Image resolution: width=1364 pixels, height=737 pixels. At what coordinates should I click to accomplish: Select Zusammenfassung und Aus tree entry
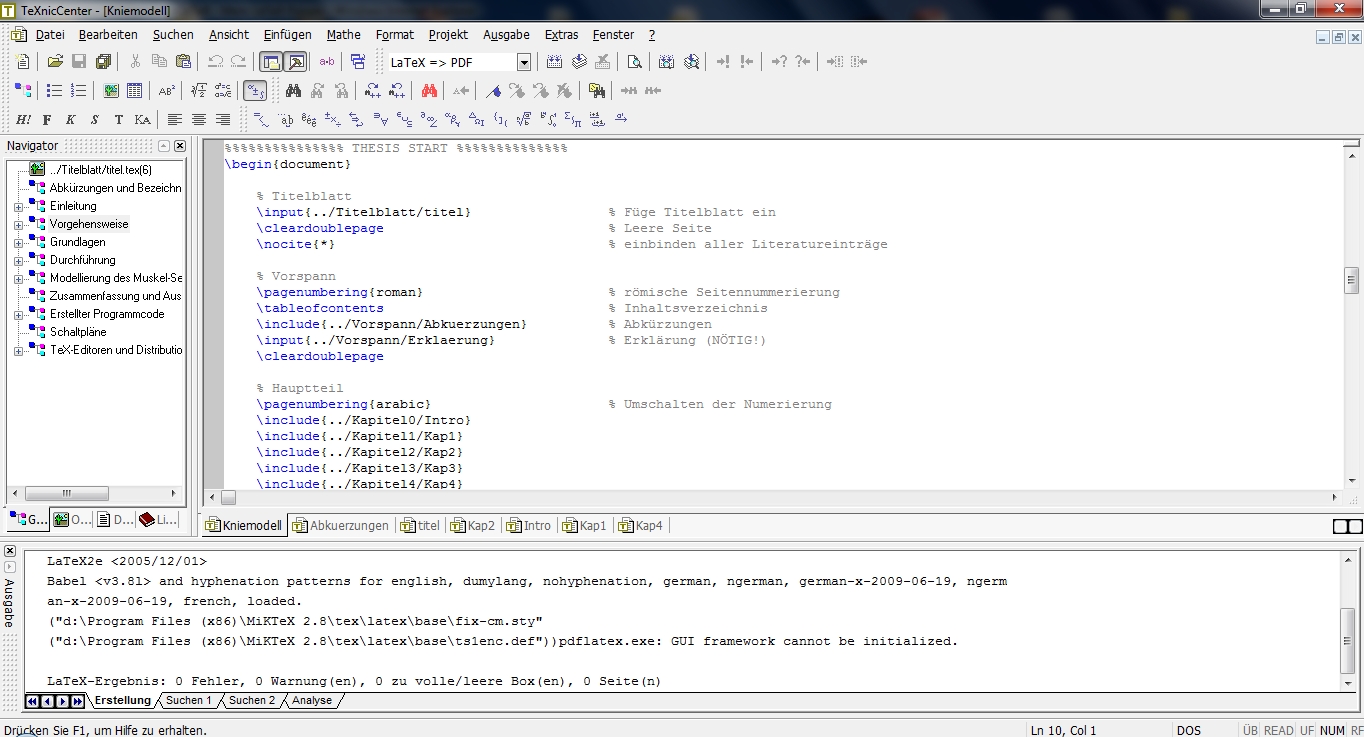115,296
